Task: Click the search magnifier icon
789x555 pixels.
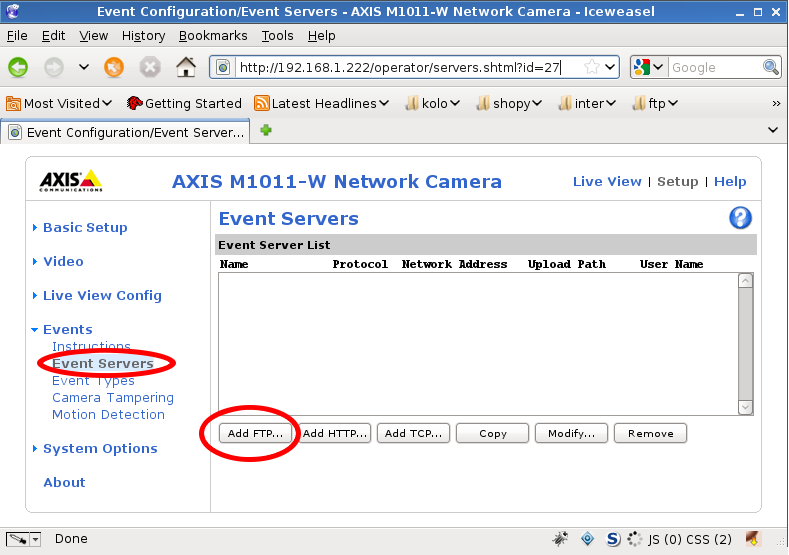Action: click(x=770, y=67)
